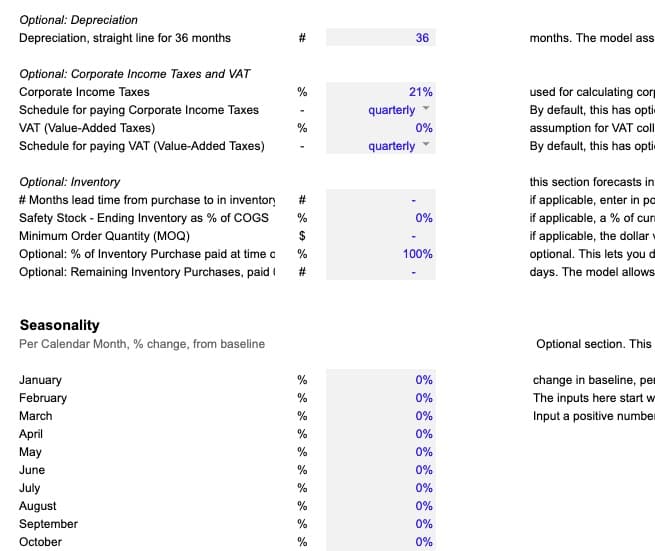Select the 100% inventory purchase paid cell
655x551 pixels.
[x=381, y=254]
